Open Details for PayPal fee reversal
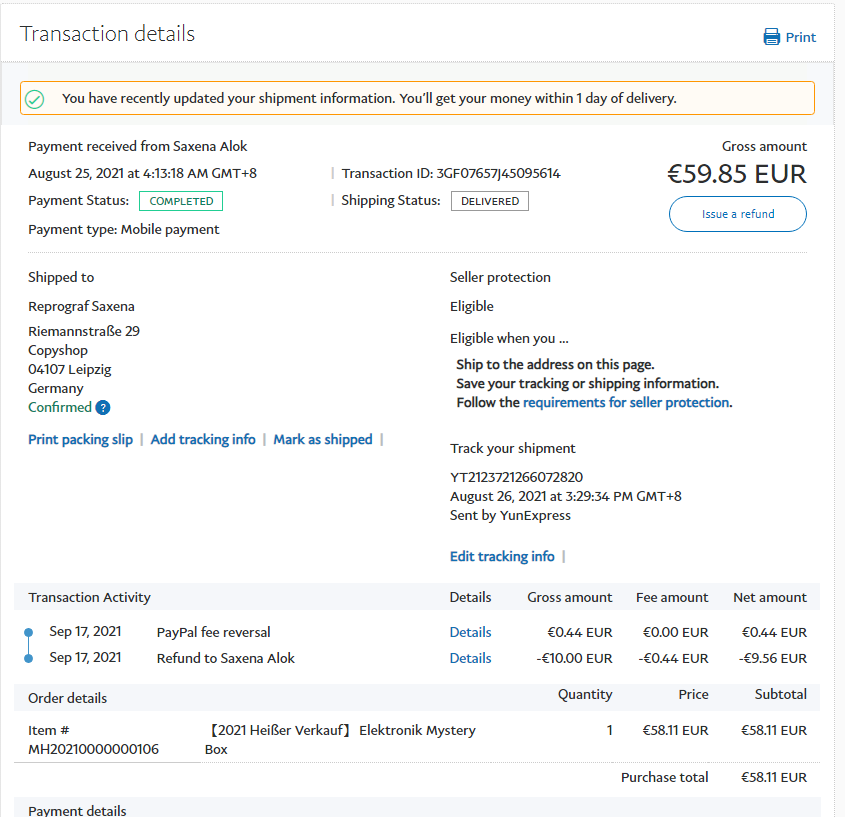The height and width of the screenshot is (817, 845). pos(470,632)
